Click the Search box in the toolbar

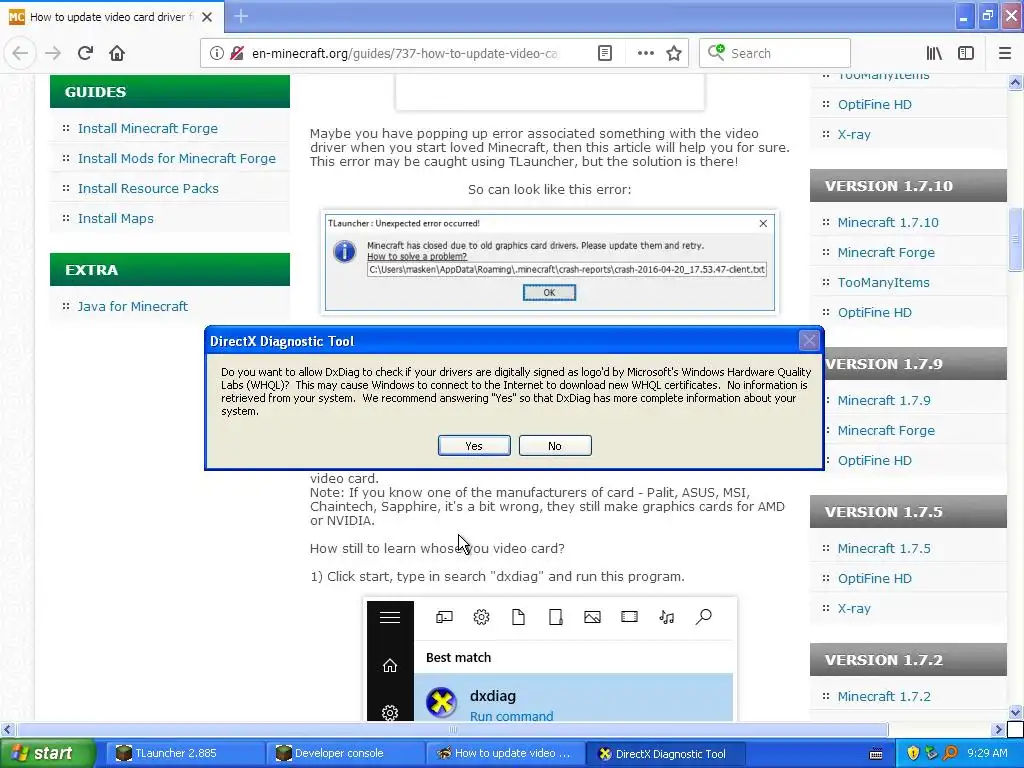coord(775,53)
